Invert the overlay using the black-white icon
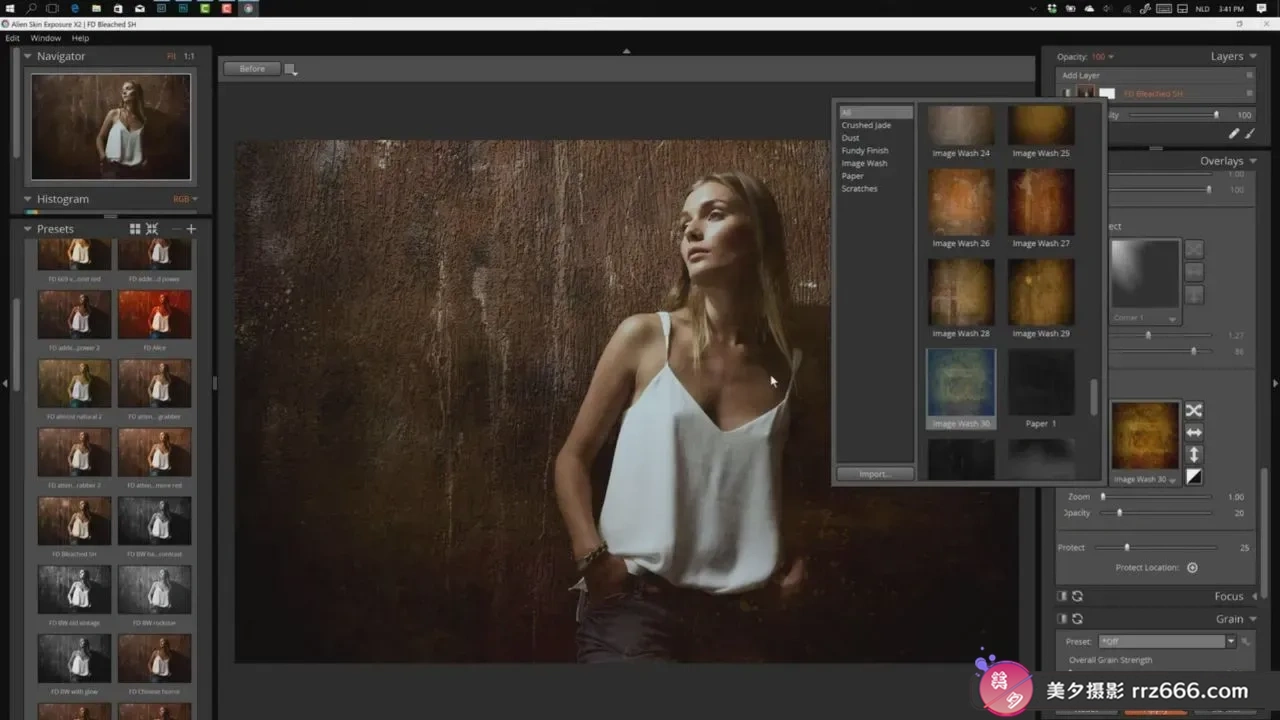 pyautogui.click(x=1194, y=477)
